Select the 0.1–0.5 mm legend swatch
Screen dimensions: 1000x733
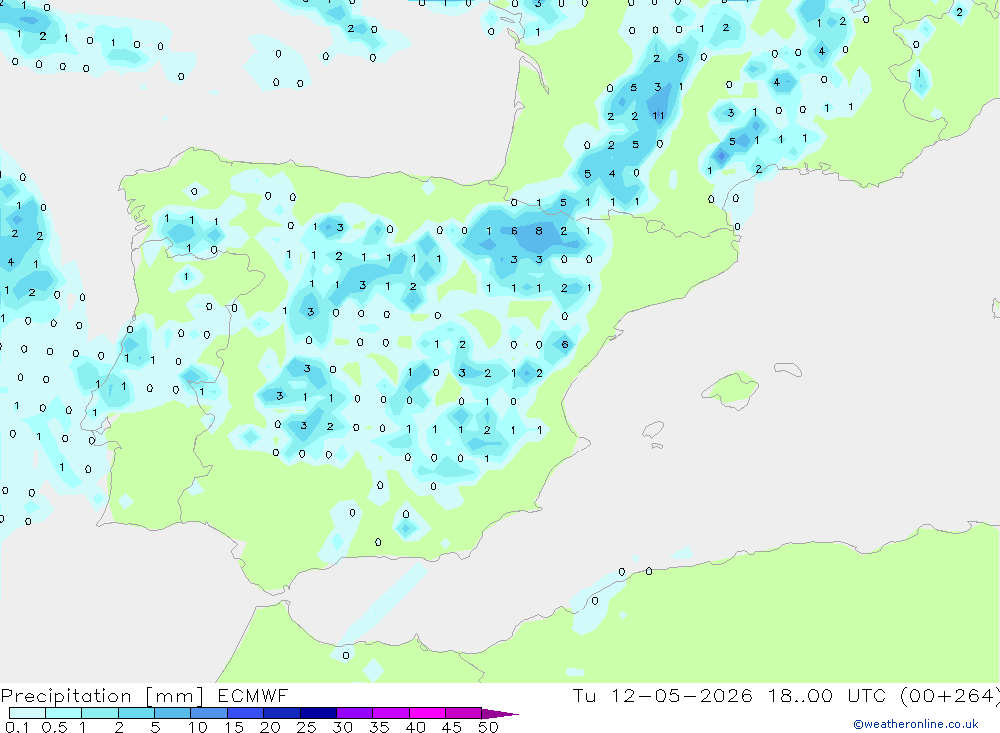click(x=27, y=713)
